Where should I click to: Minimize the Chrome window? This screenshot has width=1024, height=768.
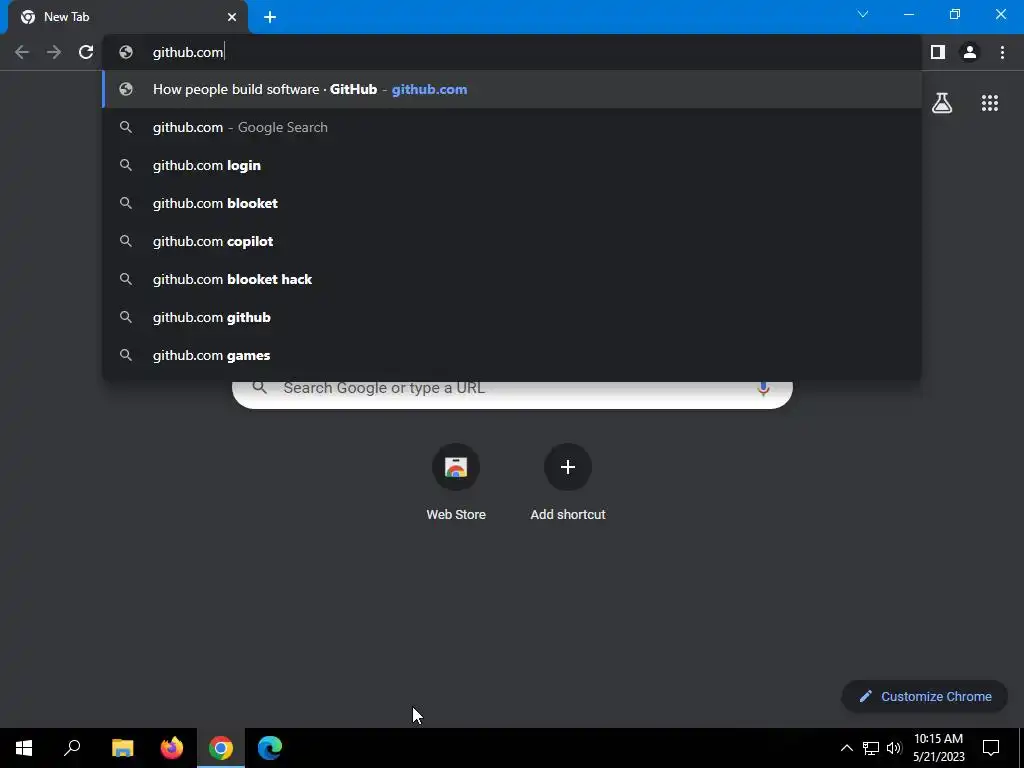tap(908, 14)
